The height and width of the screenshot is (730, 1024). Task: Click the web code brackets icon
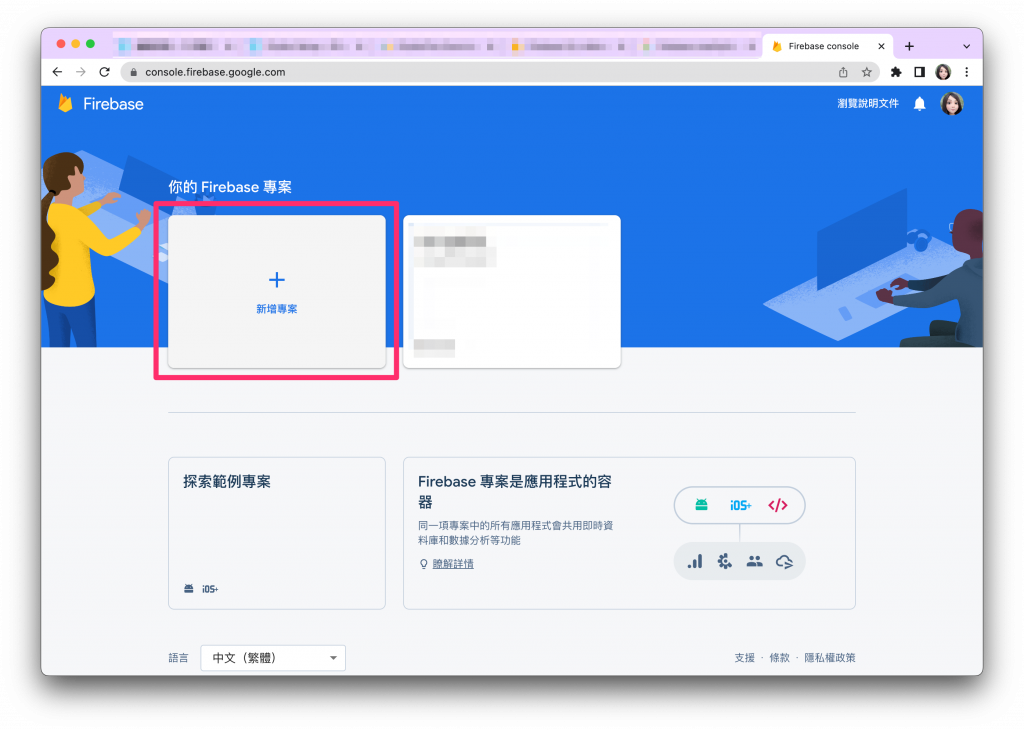tap(778, 505)
